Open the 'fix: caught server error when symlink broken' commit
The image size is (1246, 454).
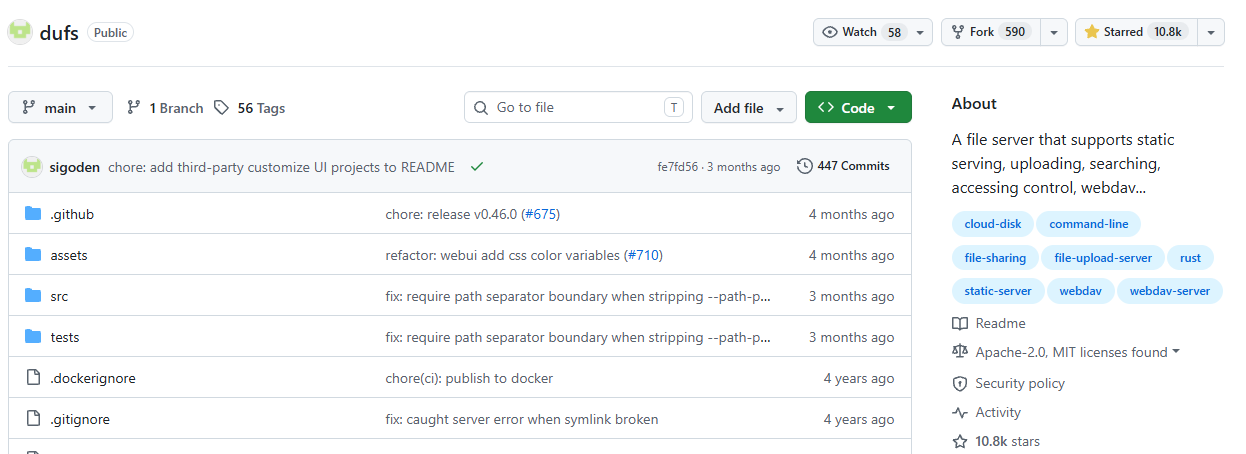coord(522,419)
